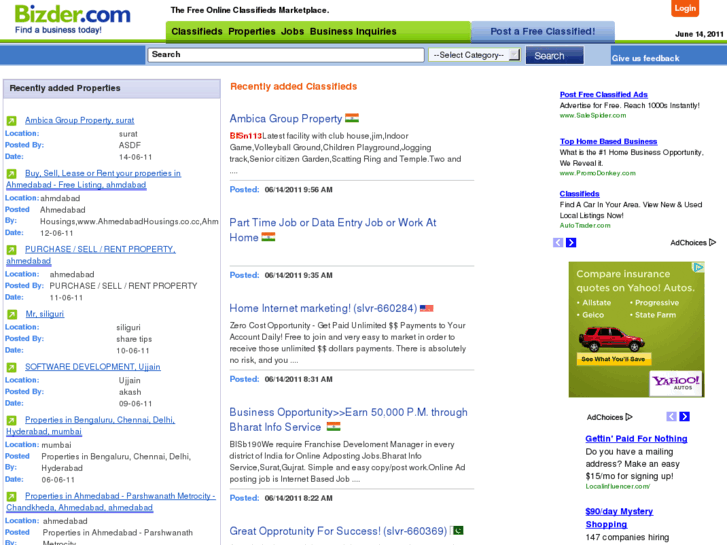Click arrow icon beside Parshwanath Metrocity listing
Viewport: 727px width, 545px height.
(x=12, y=496)
